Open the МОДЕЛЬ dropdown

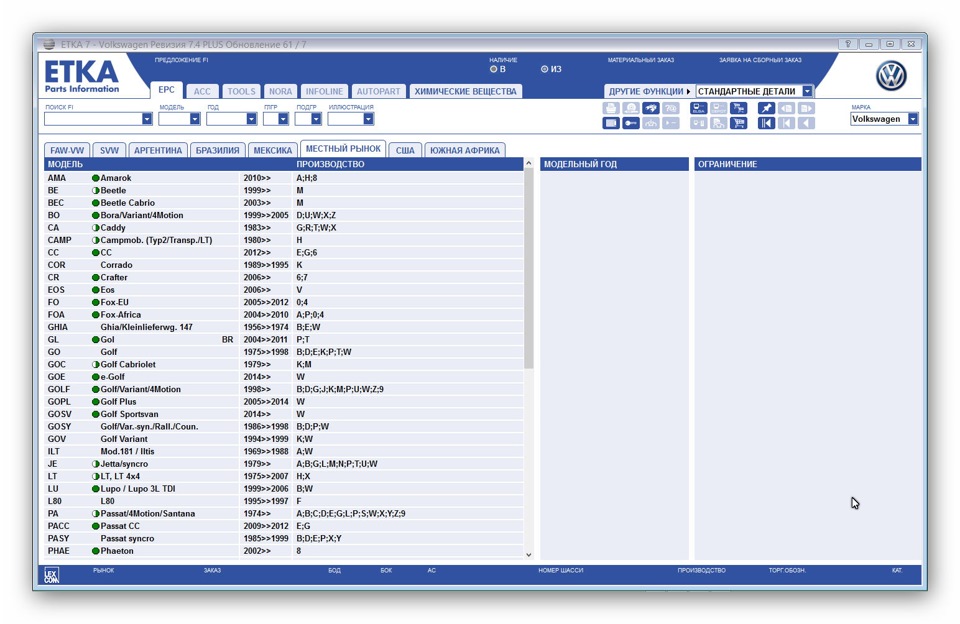tap(195, 119)
